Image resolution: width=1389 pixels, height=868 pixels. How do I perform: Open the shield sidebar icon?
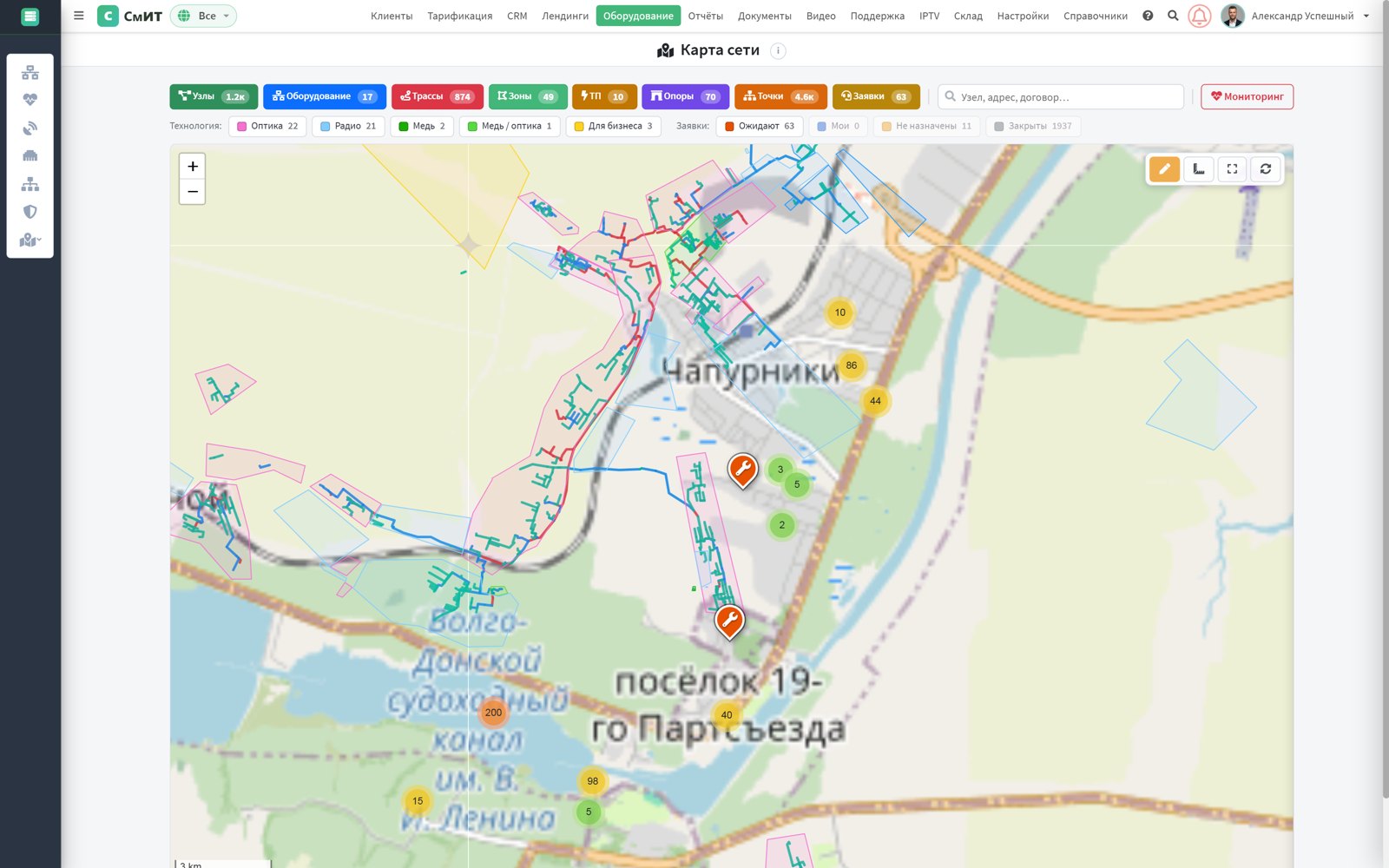click(30, 212)
